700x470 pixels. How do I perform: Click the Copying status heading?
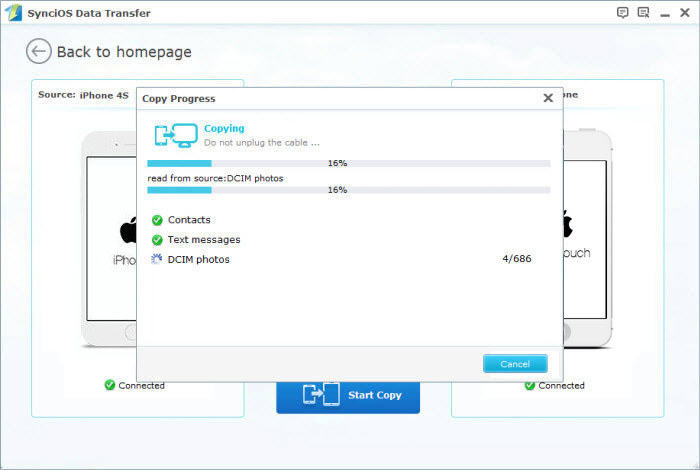224,129
